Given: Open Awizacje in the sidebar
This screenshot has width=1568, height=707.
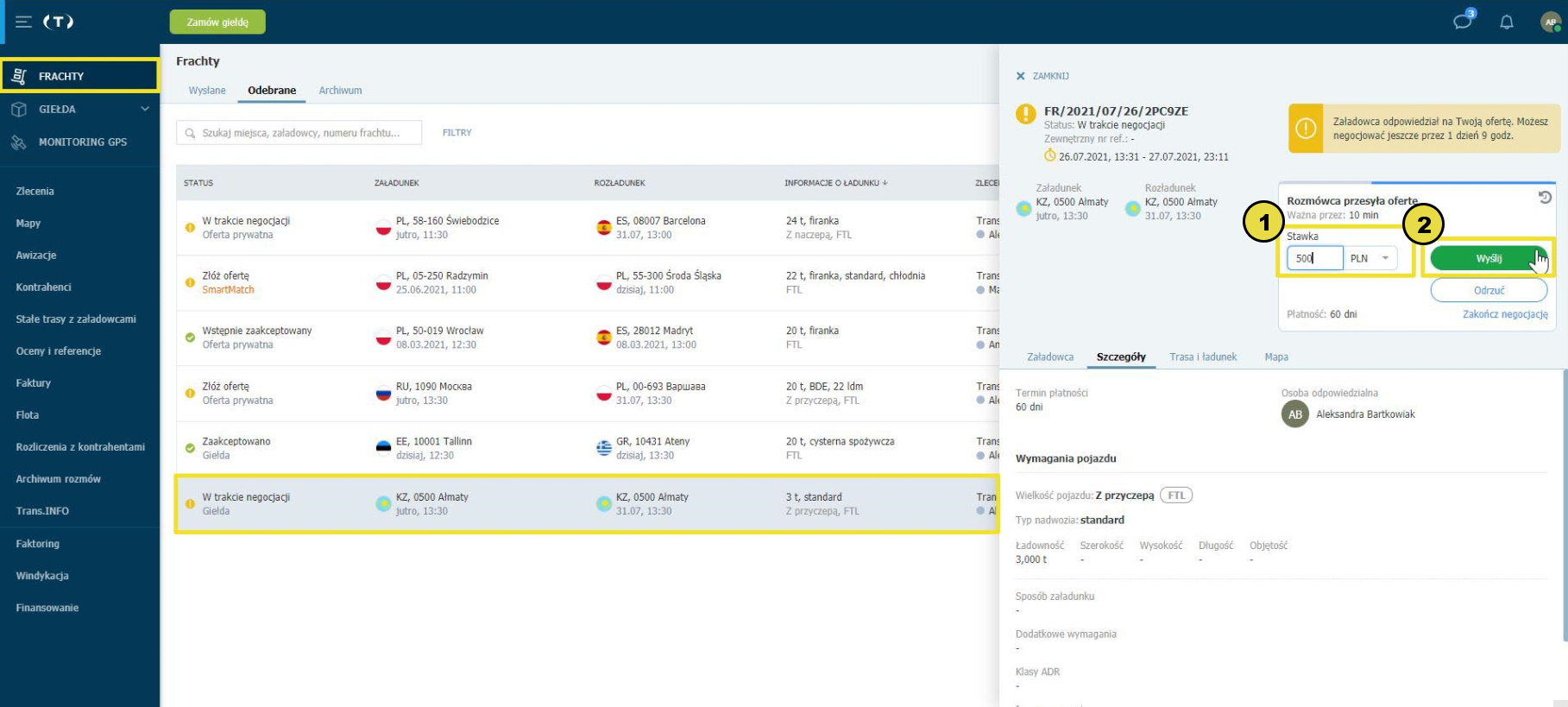Looking at the screenshot, I should [36, 255].
